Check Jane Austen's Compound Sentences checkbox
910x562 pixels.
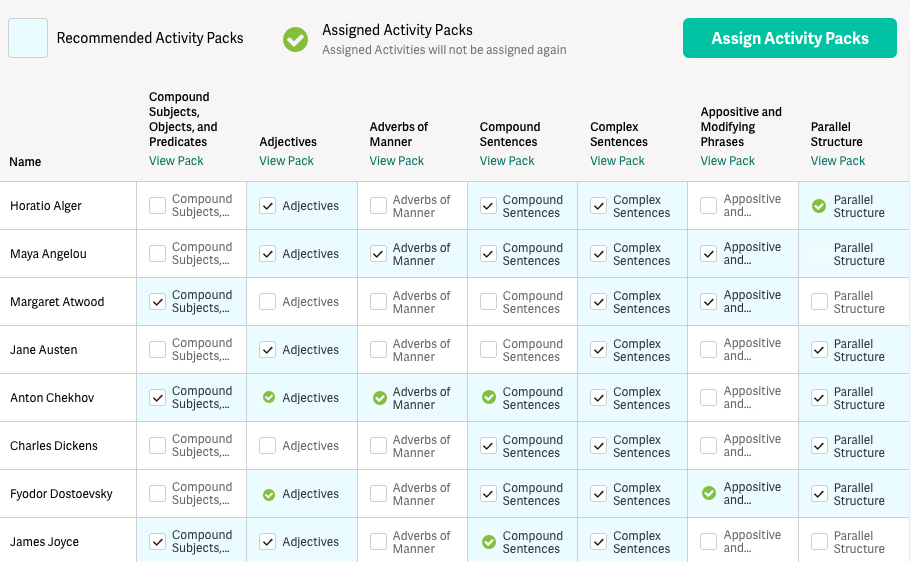click(x=489, y=350)
